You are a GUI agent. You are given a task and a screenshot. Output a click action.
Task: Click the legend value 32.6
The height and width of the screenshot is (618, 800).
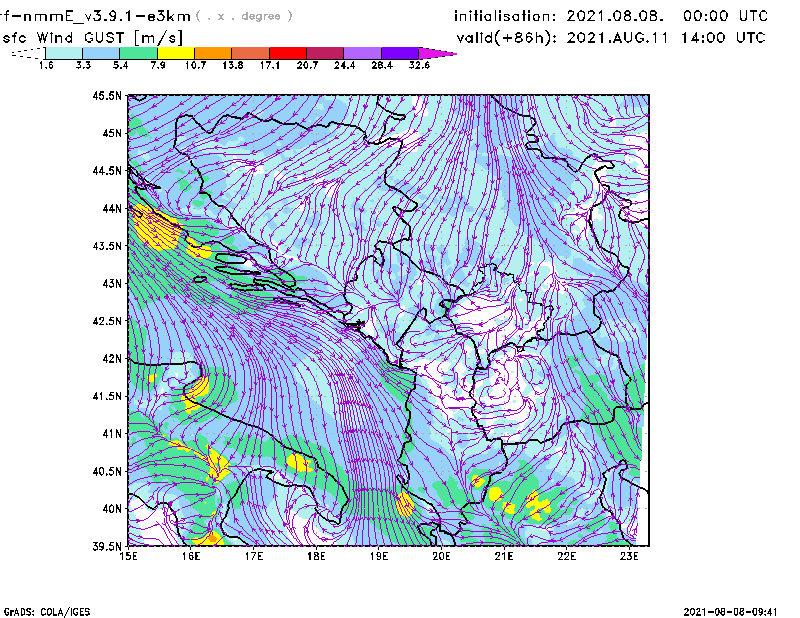[x=419, y=65]
